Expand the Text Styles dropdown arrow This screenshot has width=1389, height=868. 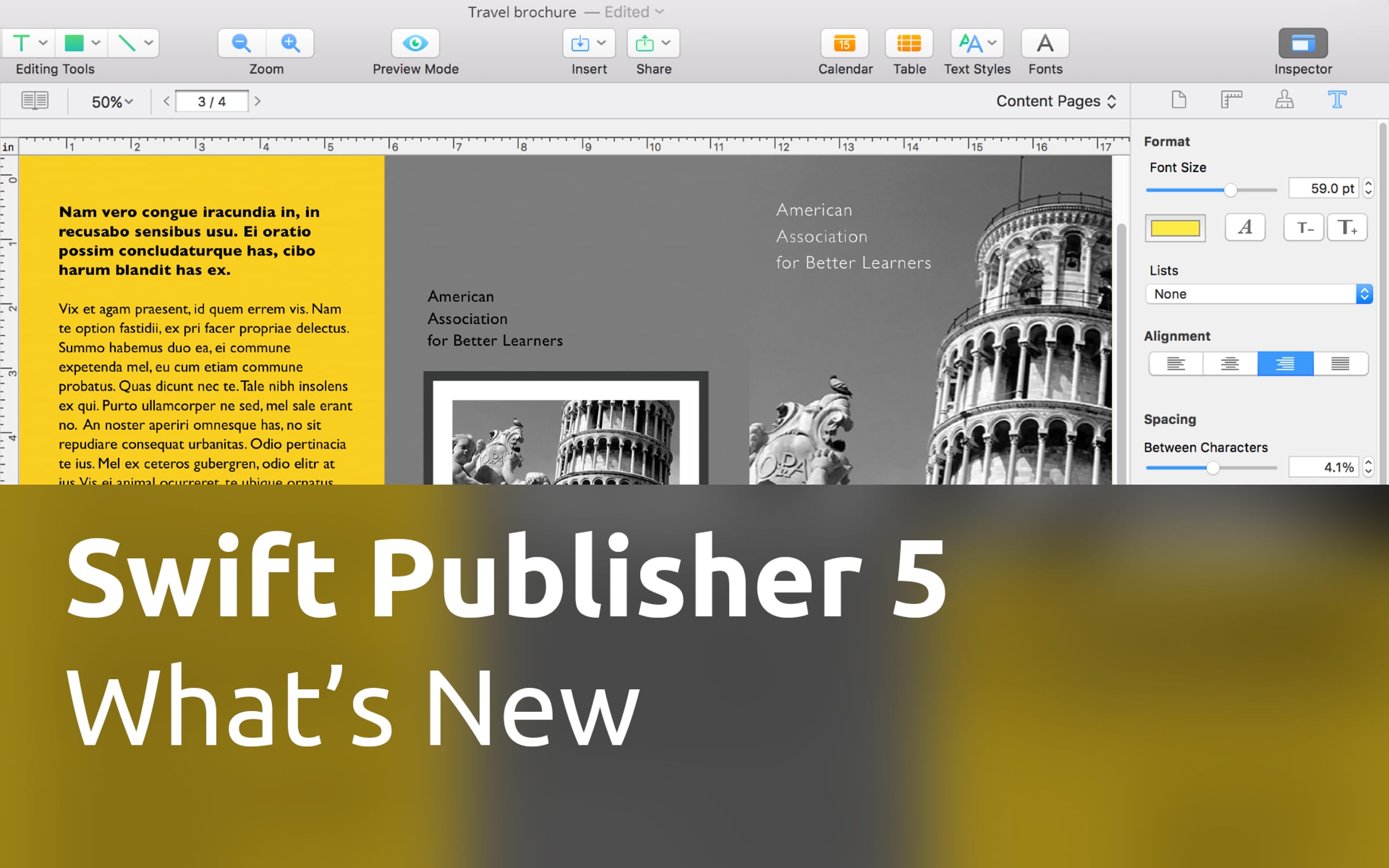tap(992, 43)
